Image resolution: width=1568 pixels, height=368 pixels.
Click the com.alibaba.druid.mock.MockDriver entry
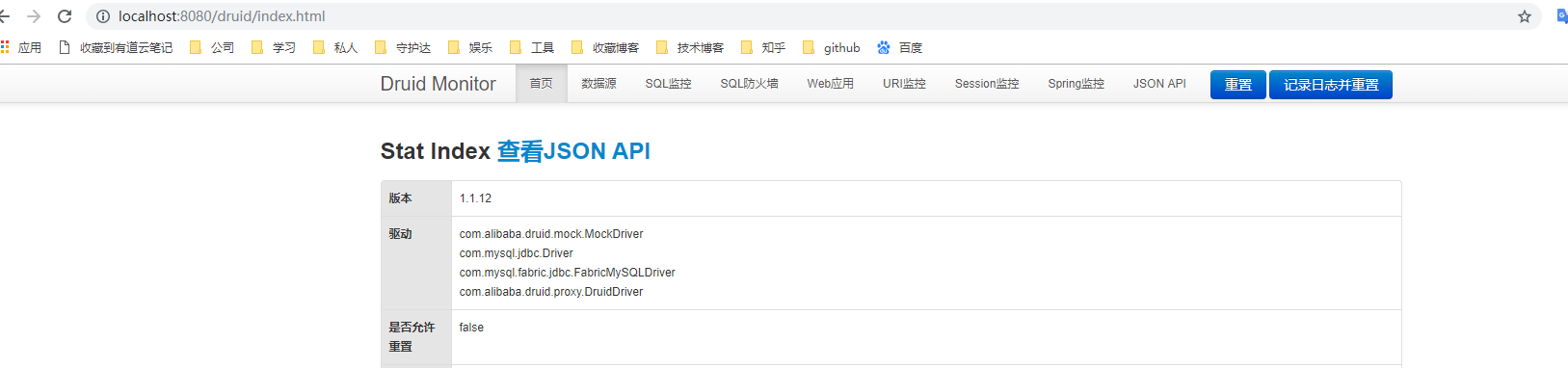551,234
